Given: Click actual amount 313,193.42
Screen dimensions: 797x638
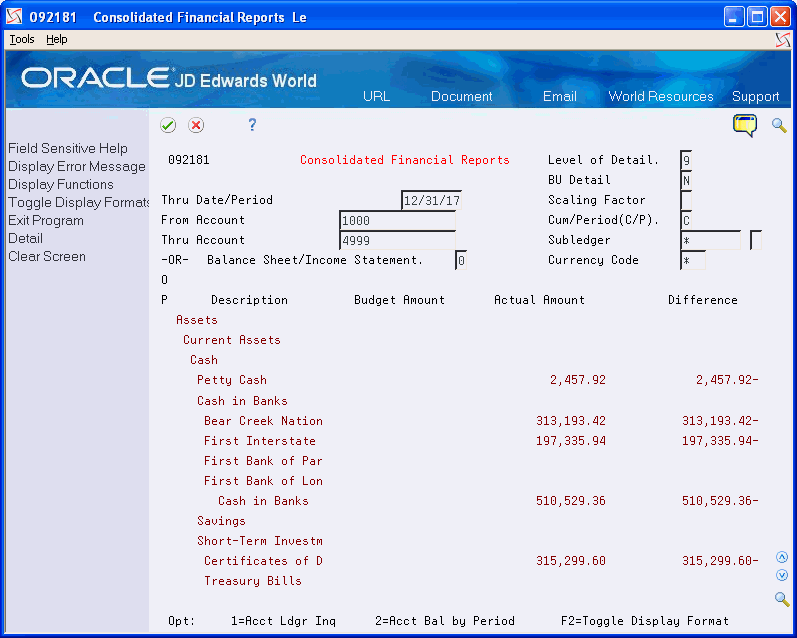Looking at the screenshot, I should pyautogui.click(x=570, y=421).
